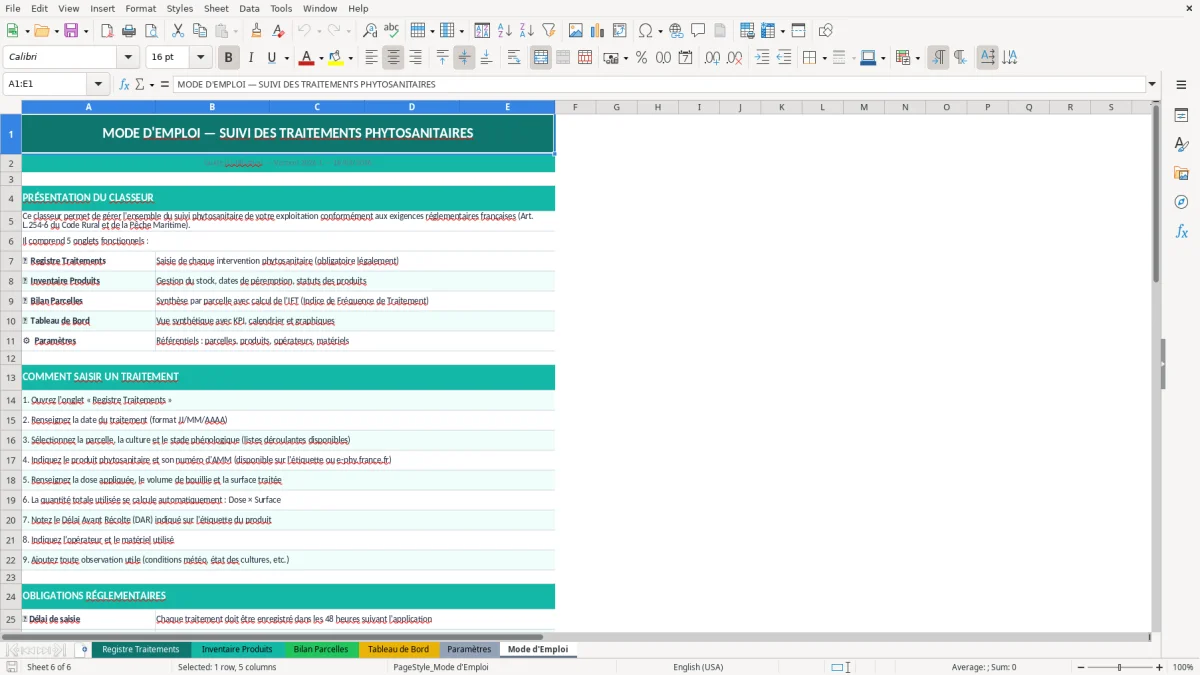This screenshot has width=1200, height=675.
Task: Click the Insert Chart icon
Action: pyautogui.click(x=598, y=31)
